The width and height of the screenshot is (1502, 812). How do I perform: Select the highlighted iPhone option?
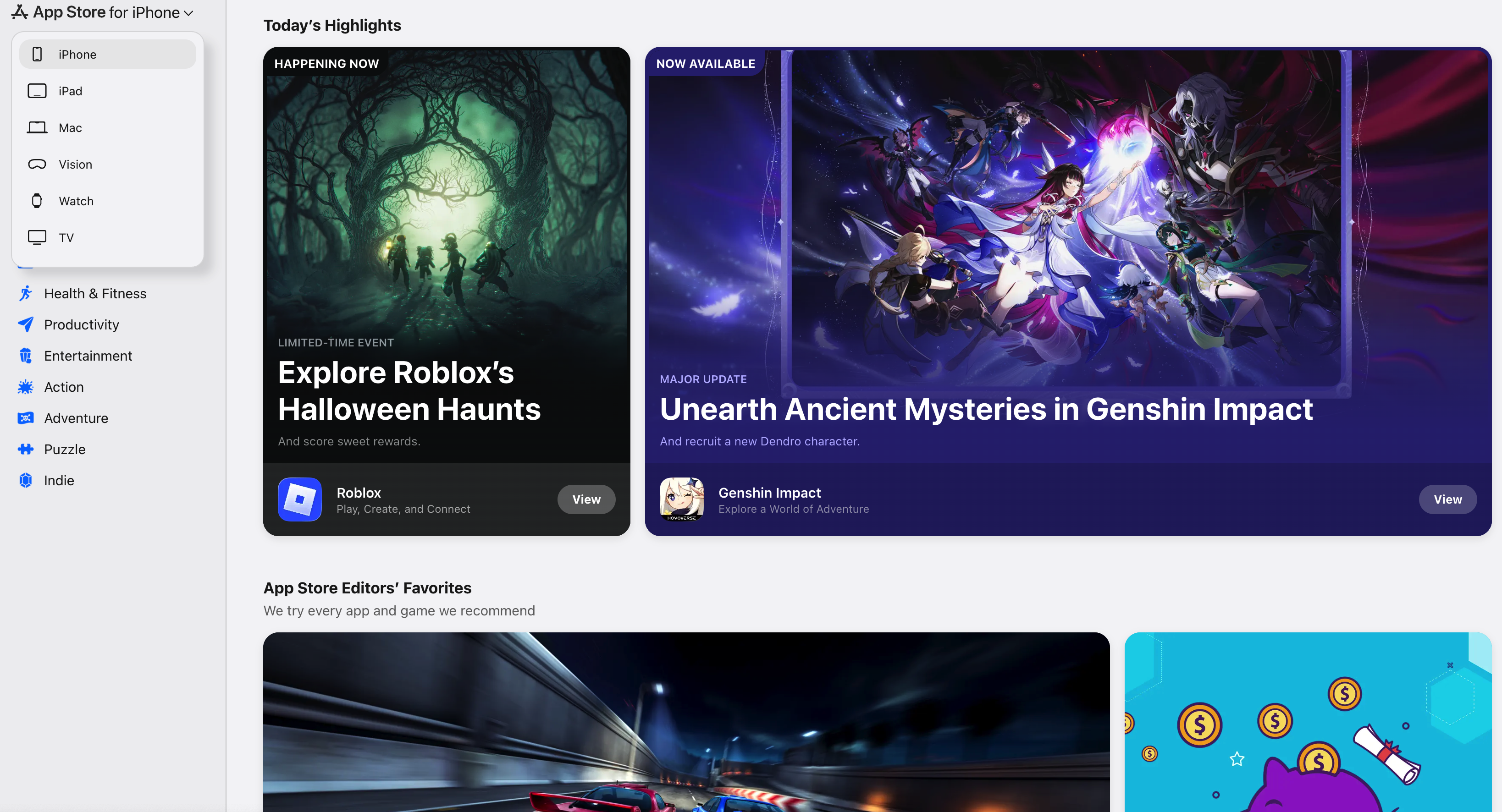tap(107, 54)
